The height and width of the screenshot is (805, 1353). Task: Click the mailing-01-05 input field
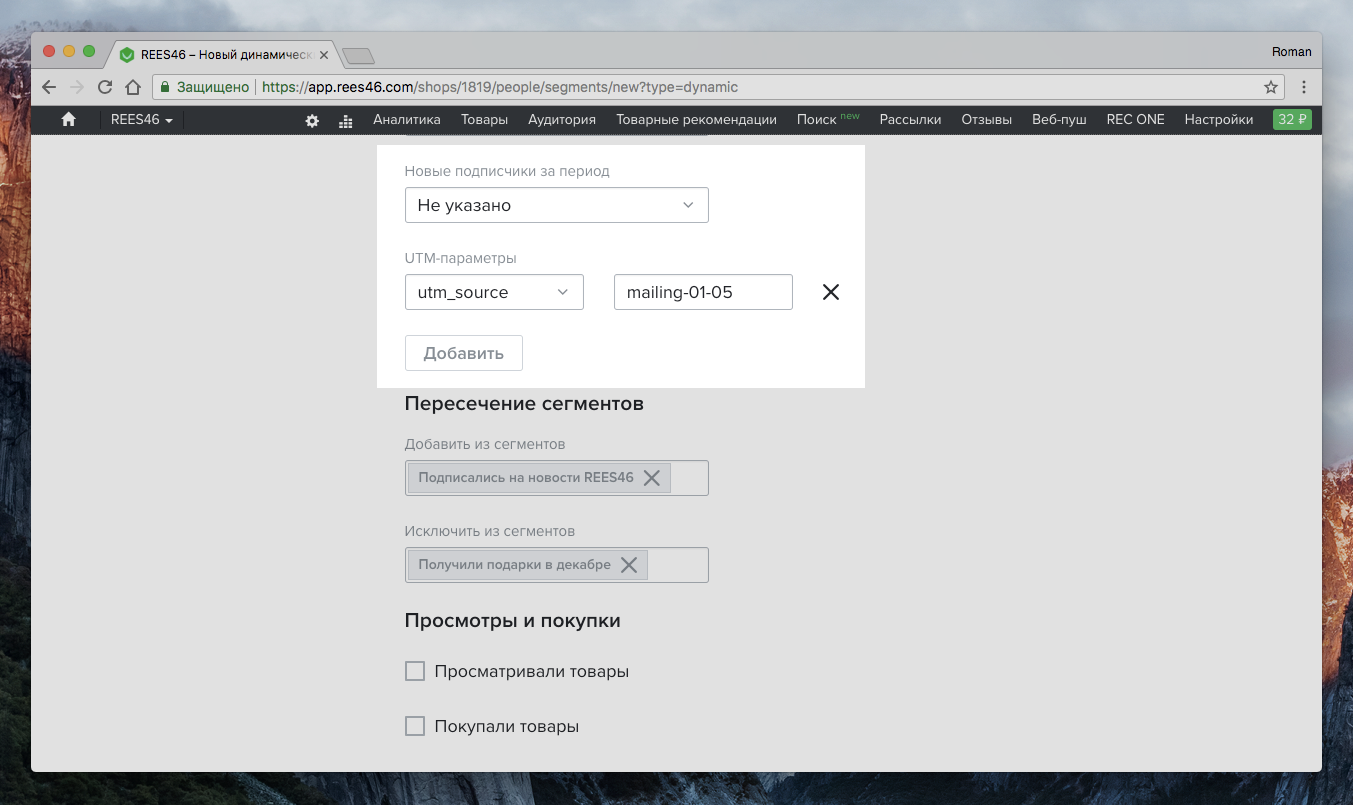tap(703, 291)
